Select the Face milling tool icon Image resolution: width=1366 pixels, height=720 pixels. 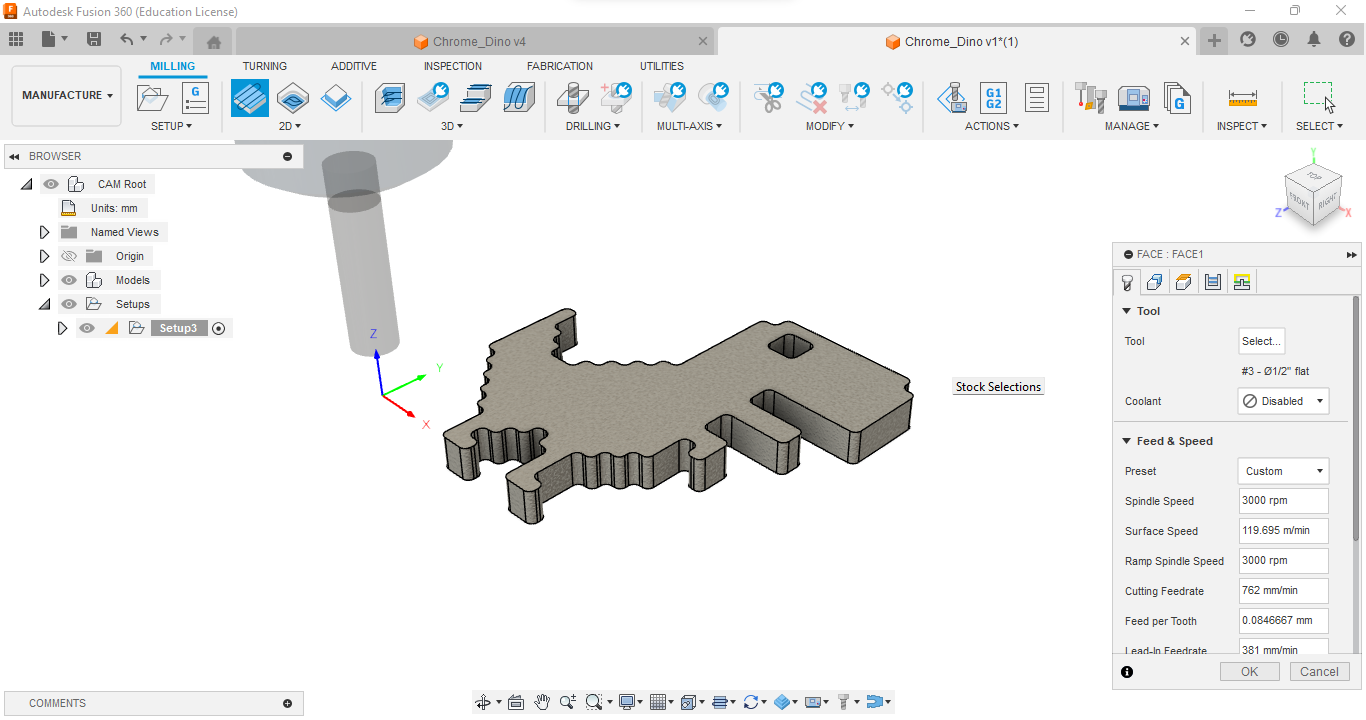click(250, 98)
